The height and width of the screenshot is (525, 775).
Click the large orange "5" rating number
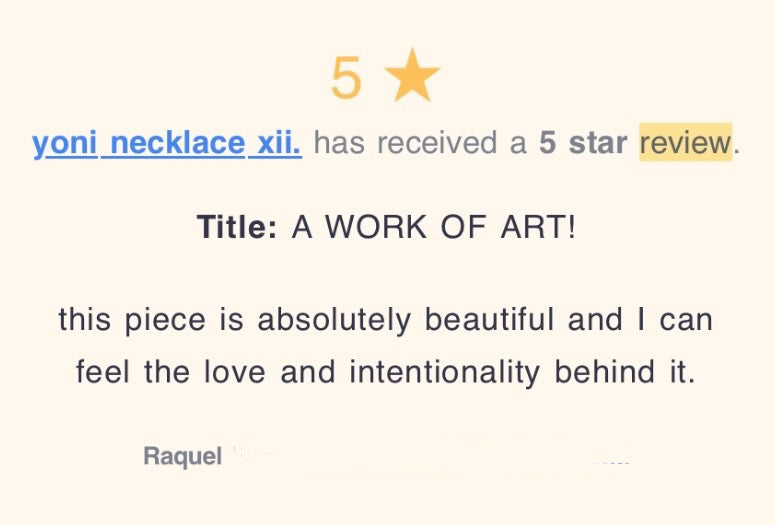pos(346,79)
